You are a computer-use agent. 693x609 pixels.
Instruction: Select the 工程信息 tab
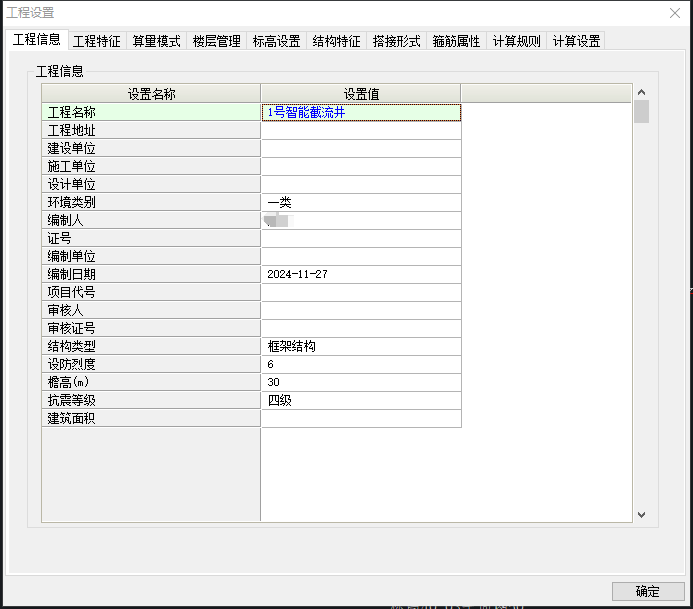click(37, 39)
